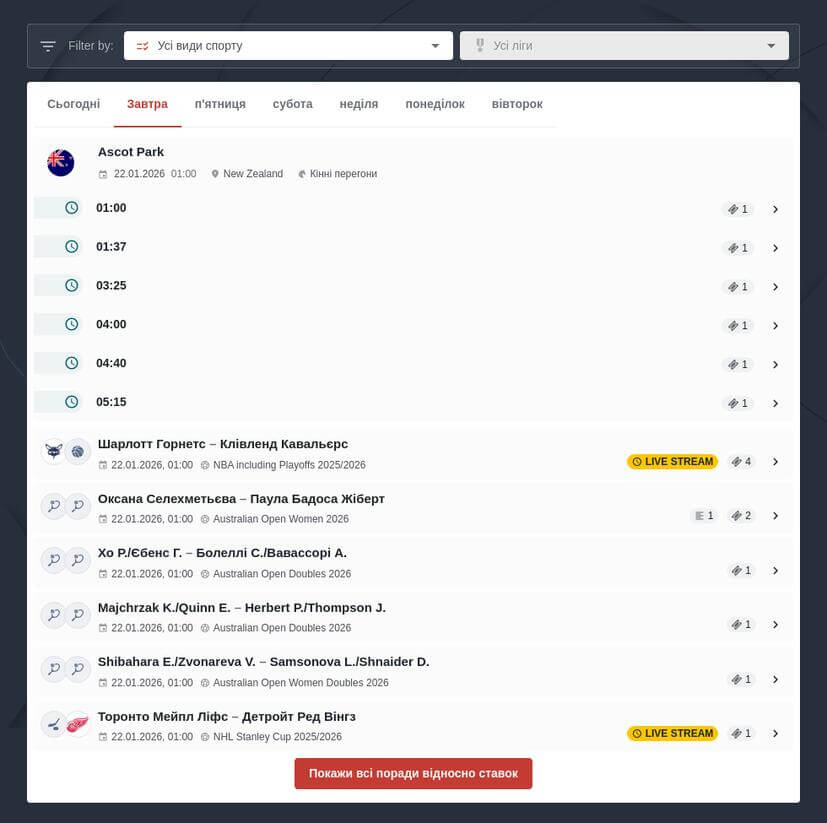Switch to the "Сьогодні" tab
Screen dimensions: 827x823
(x=73, y=103)
